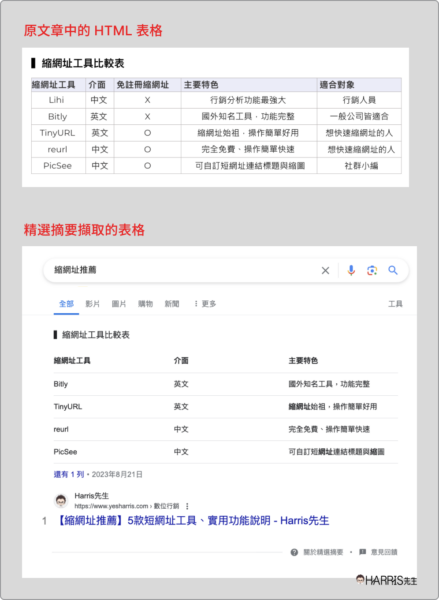The width and height of the screenshot is (439, 600).
Task: Clear the search box with the X icon
Action: coord(325,271)
